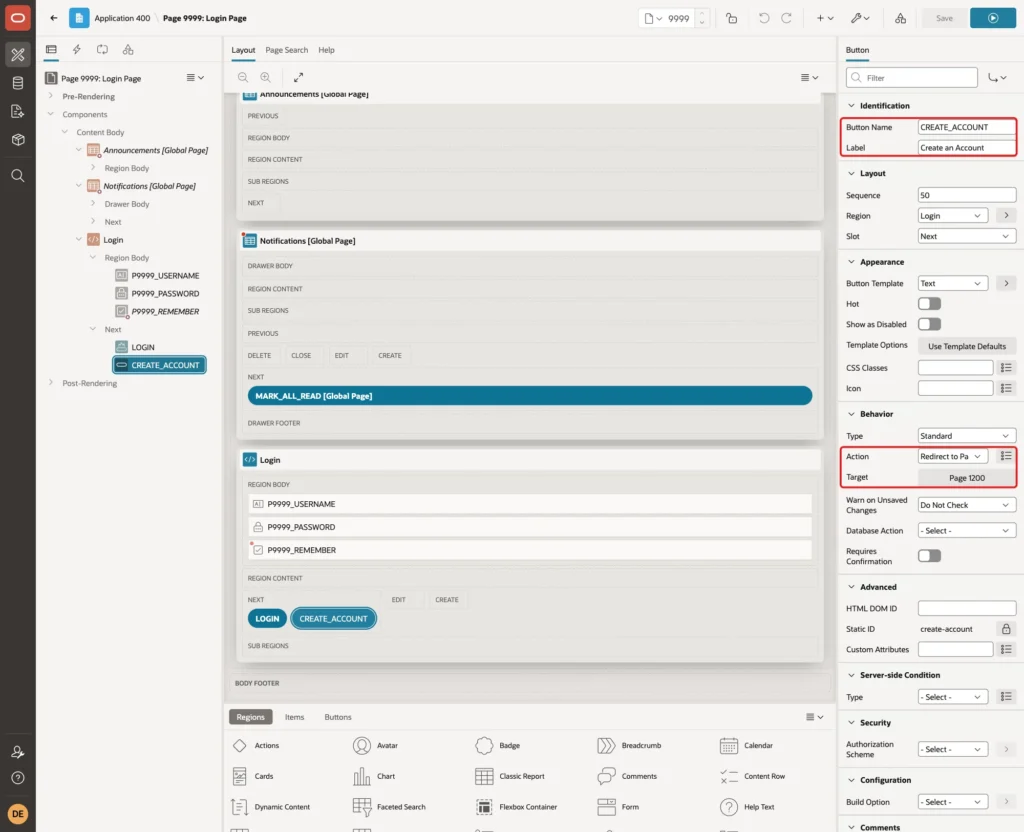The width and height of the screenshot is (1024, 832).
Task: Open the Help tab
Action: point(327,50)
